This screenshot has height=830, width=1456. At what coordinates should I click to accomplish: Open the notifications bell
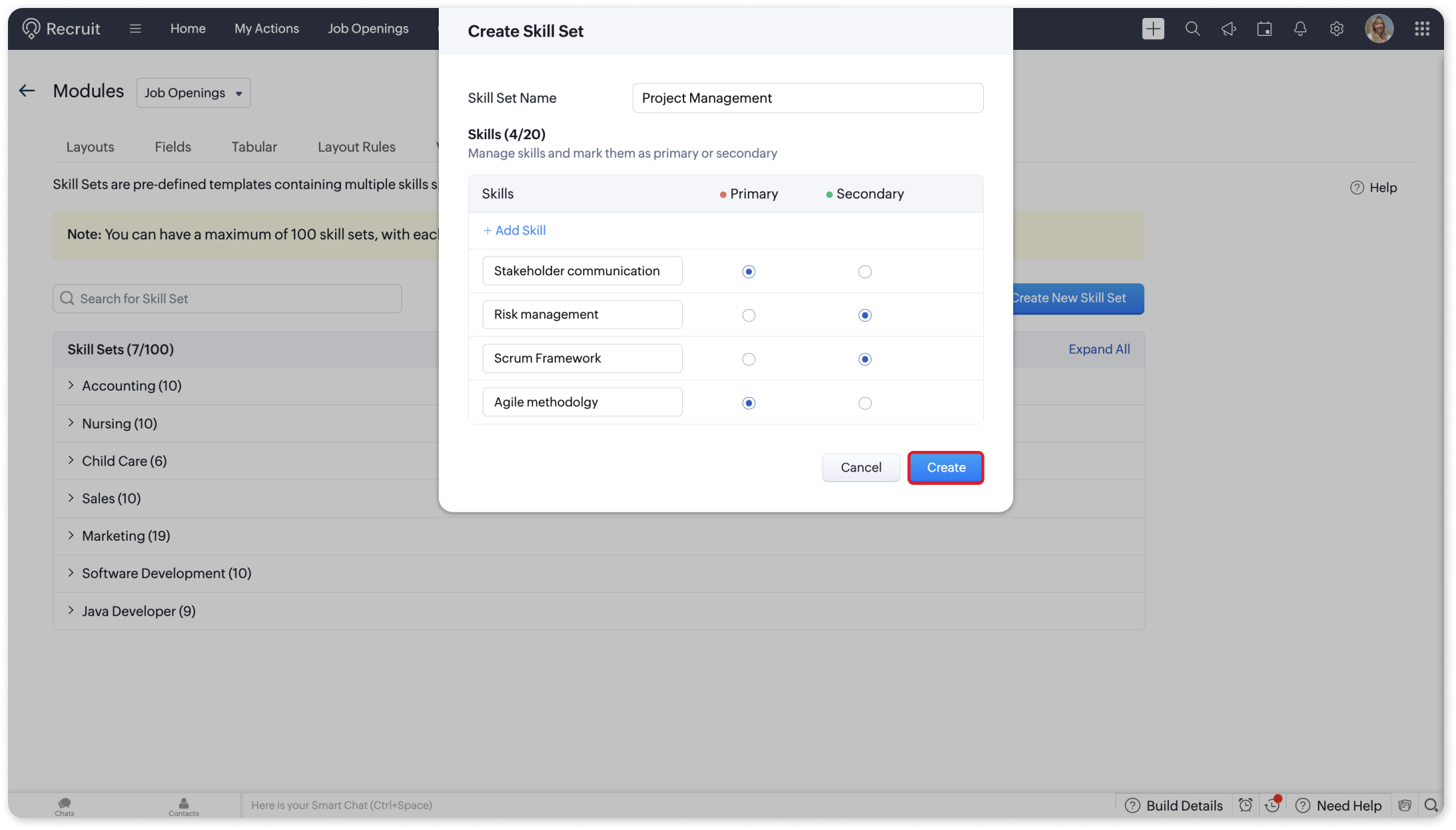pos(1300,29)
